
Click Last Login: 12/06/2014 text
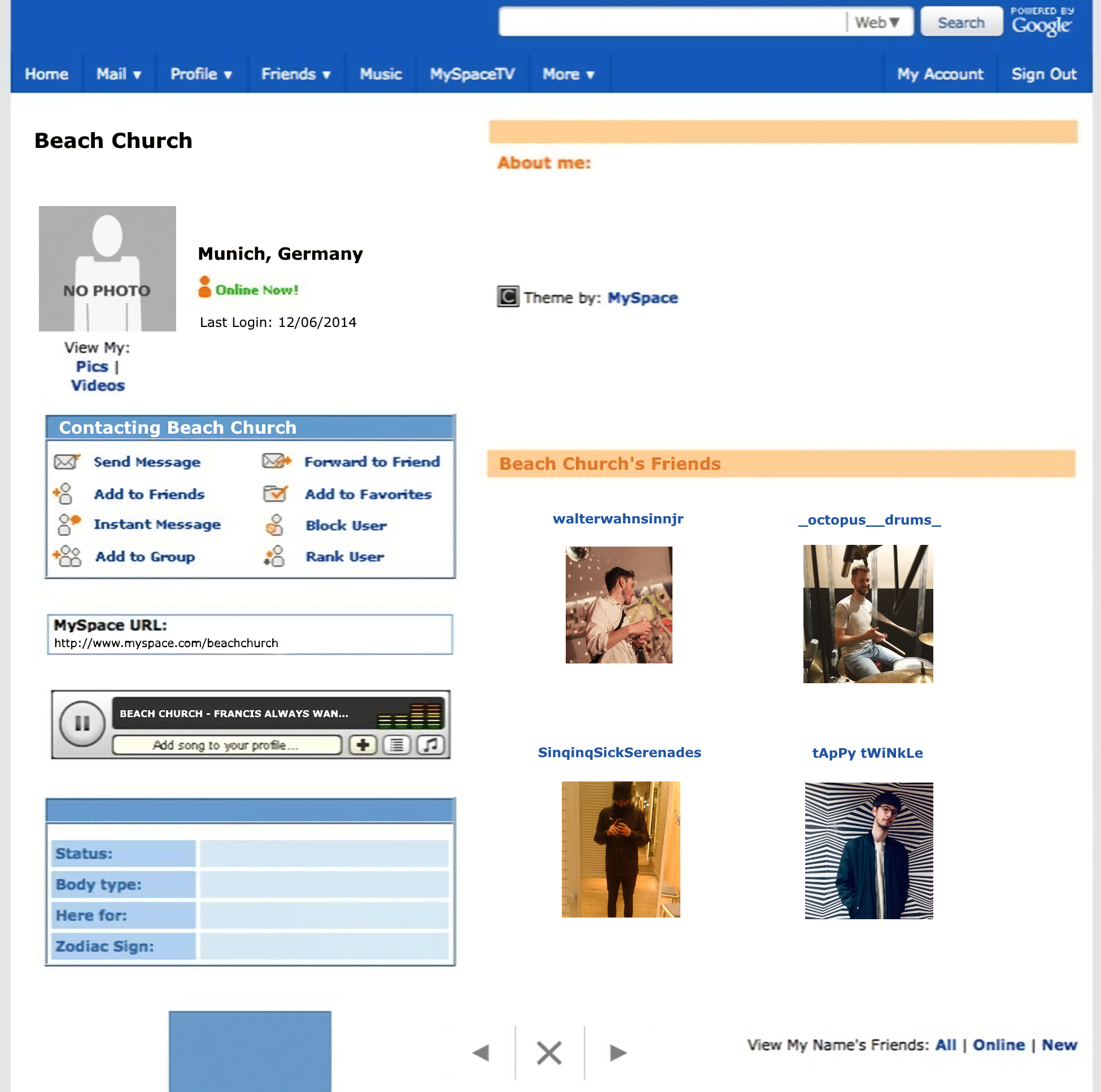278,322
